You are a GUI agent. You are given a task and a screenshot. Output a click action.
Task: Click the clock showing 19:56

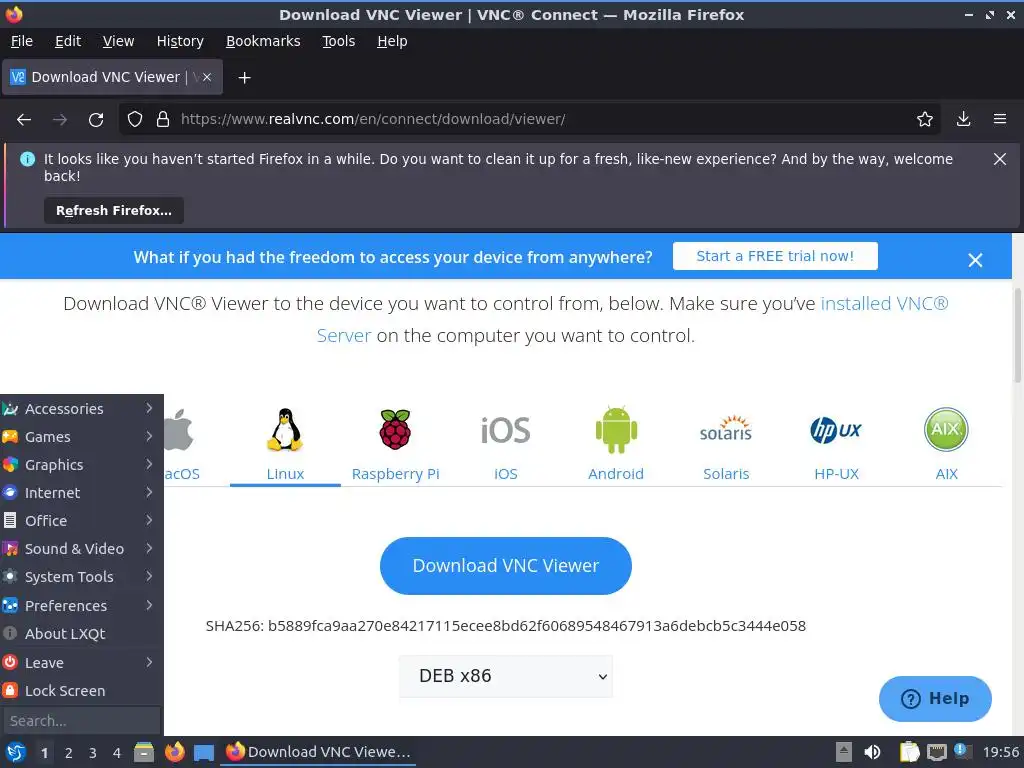click(1000, 752)
